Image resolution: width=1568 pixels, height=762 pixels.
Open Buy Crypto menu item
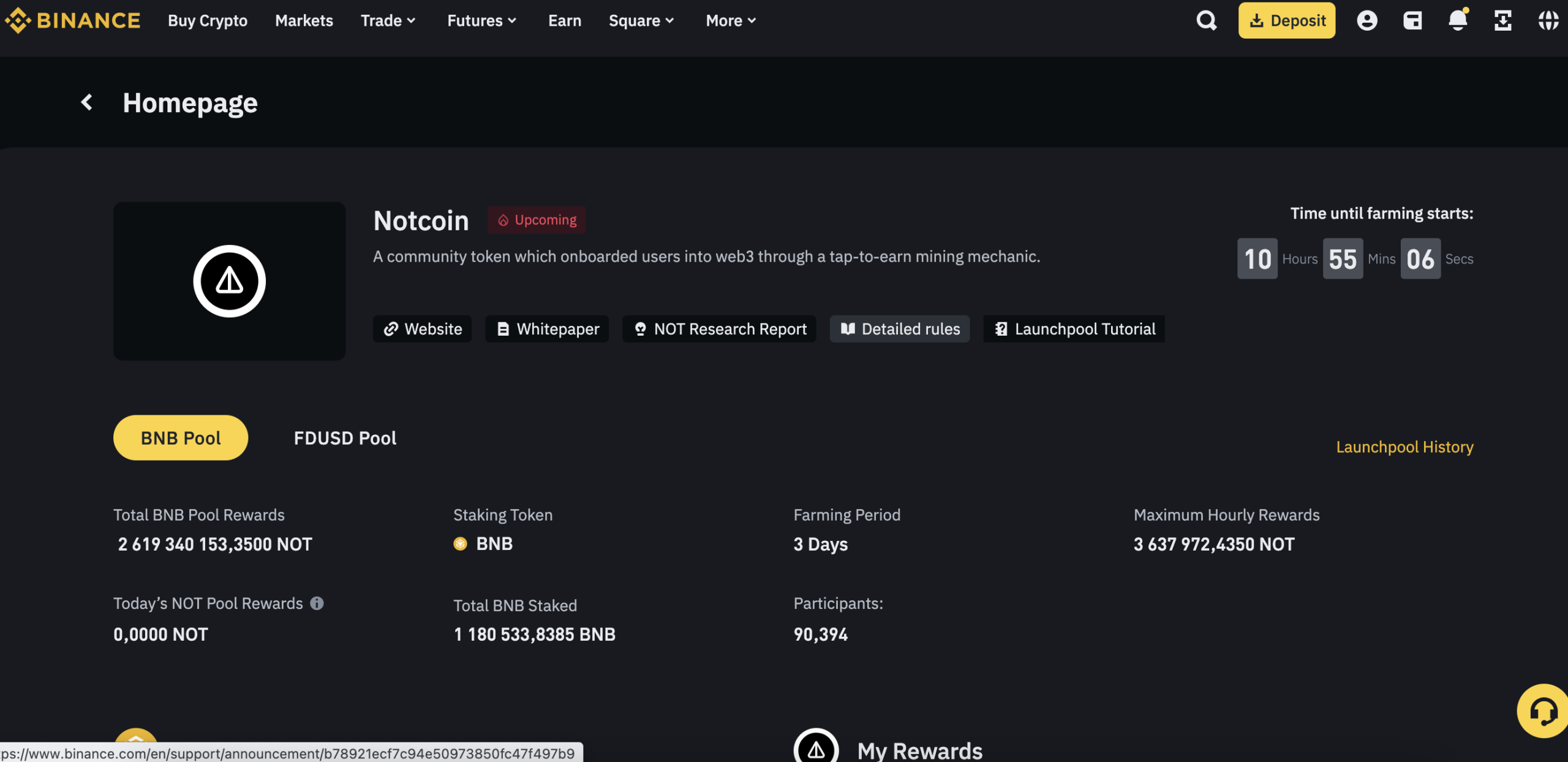coord(208,20)
